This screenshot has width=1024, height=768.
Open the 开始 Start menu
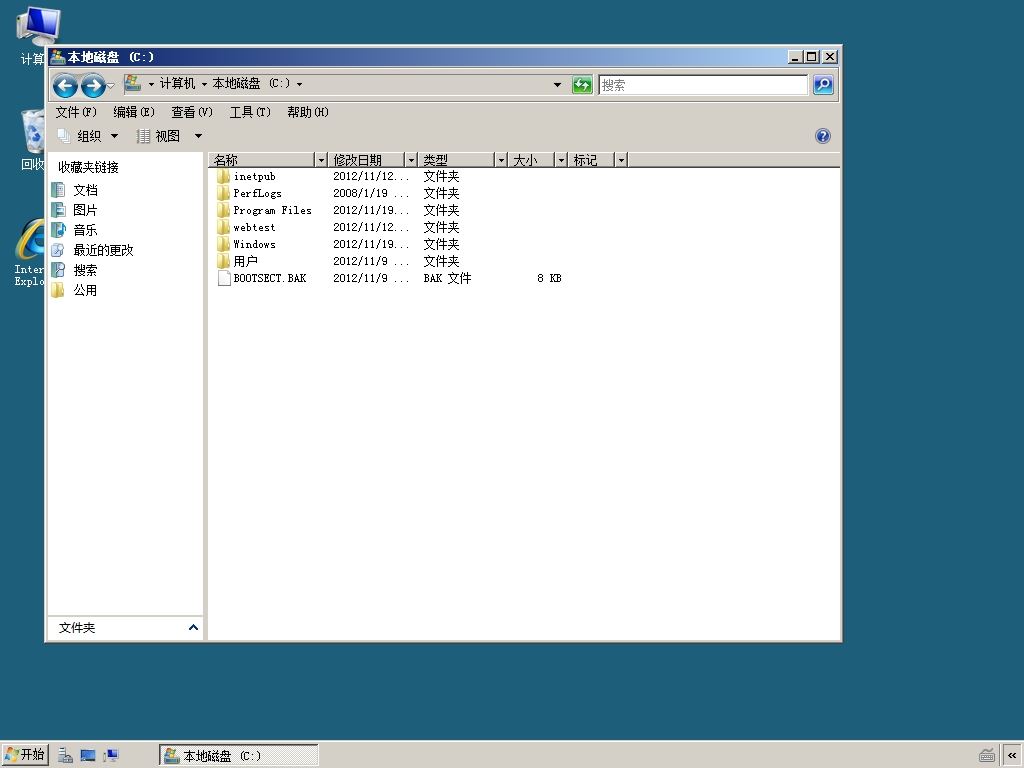click(24, 756)
